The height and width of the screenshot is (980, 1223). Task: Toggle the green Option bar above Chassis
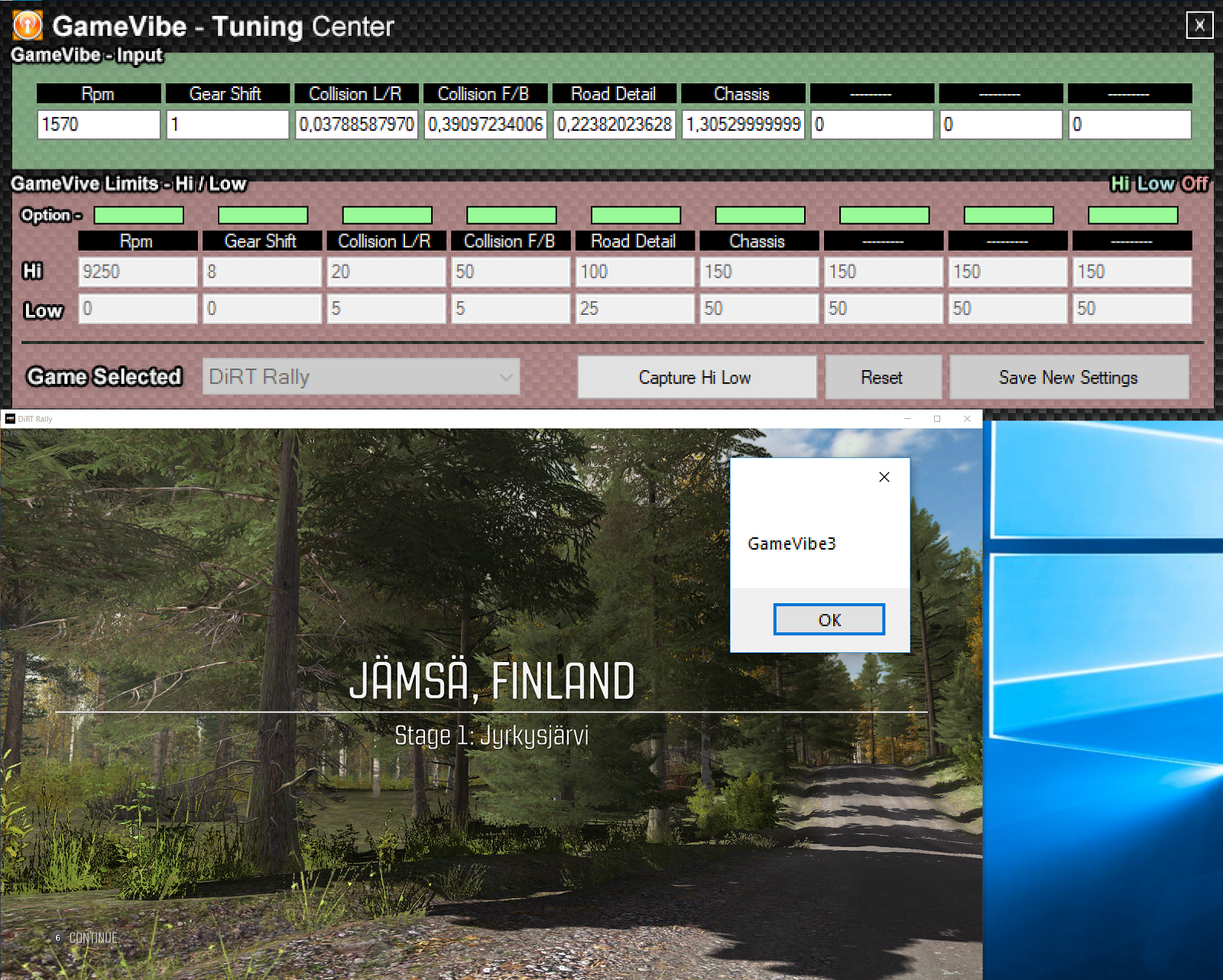(x=760, y=216)
